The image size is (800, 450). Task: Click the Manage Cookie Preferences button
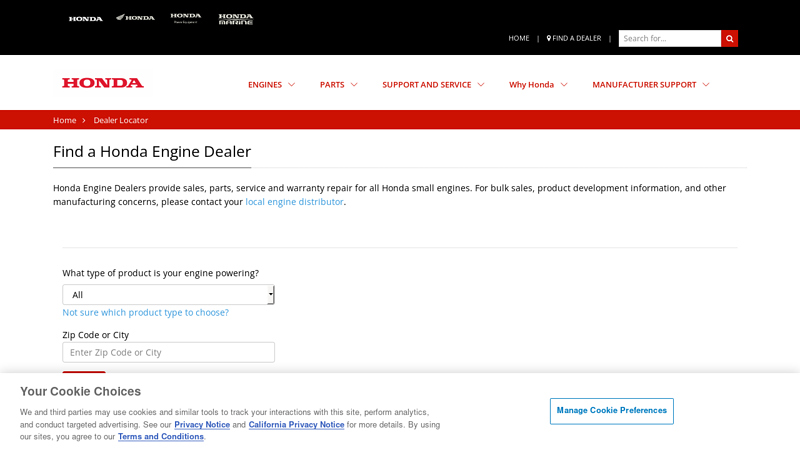pos(612,411)
